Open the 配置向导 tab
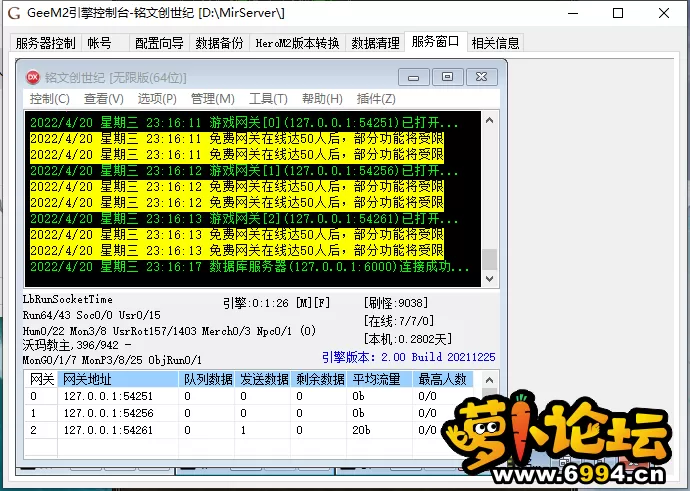Screen dimensions: 690x491 pos(159,43)
